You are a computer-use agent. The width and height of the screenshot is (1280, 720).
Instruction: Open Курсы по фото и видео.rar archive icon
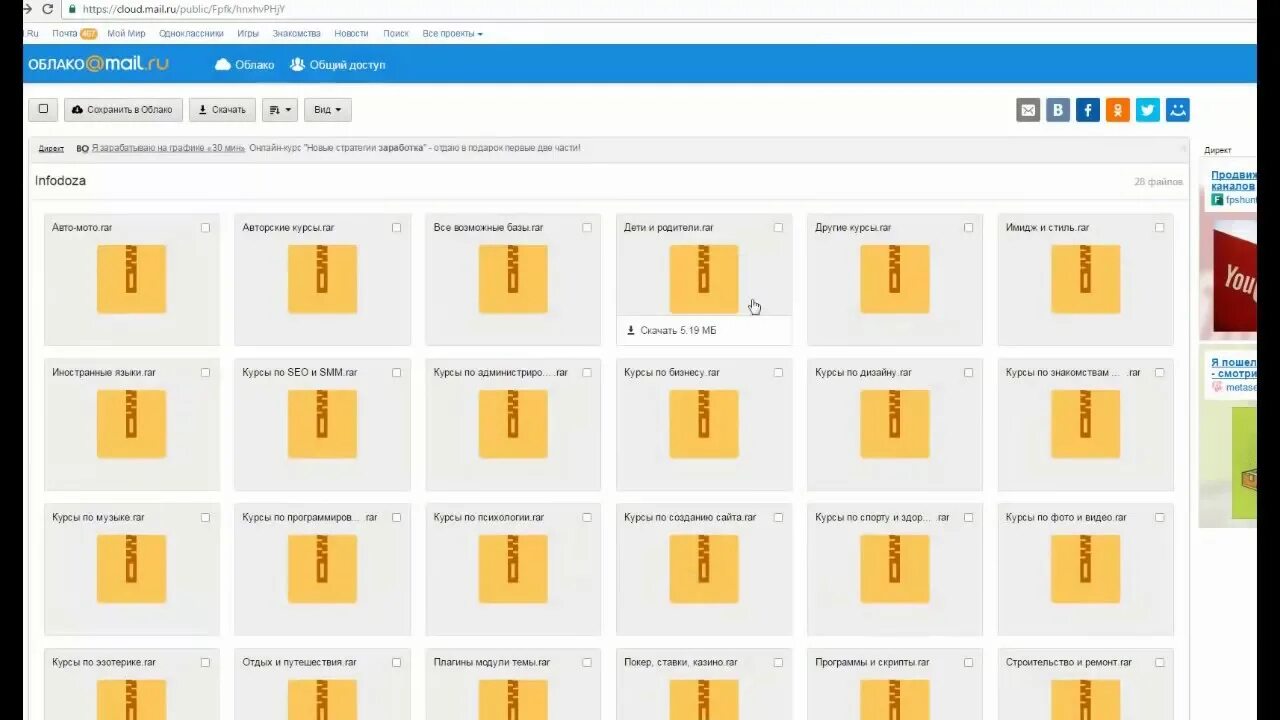pyautogui.click(x=1086, y=569)
